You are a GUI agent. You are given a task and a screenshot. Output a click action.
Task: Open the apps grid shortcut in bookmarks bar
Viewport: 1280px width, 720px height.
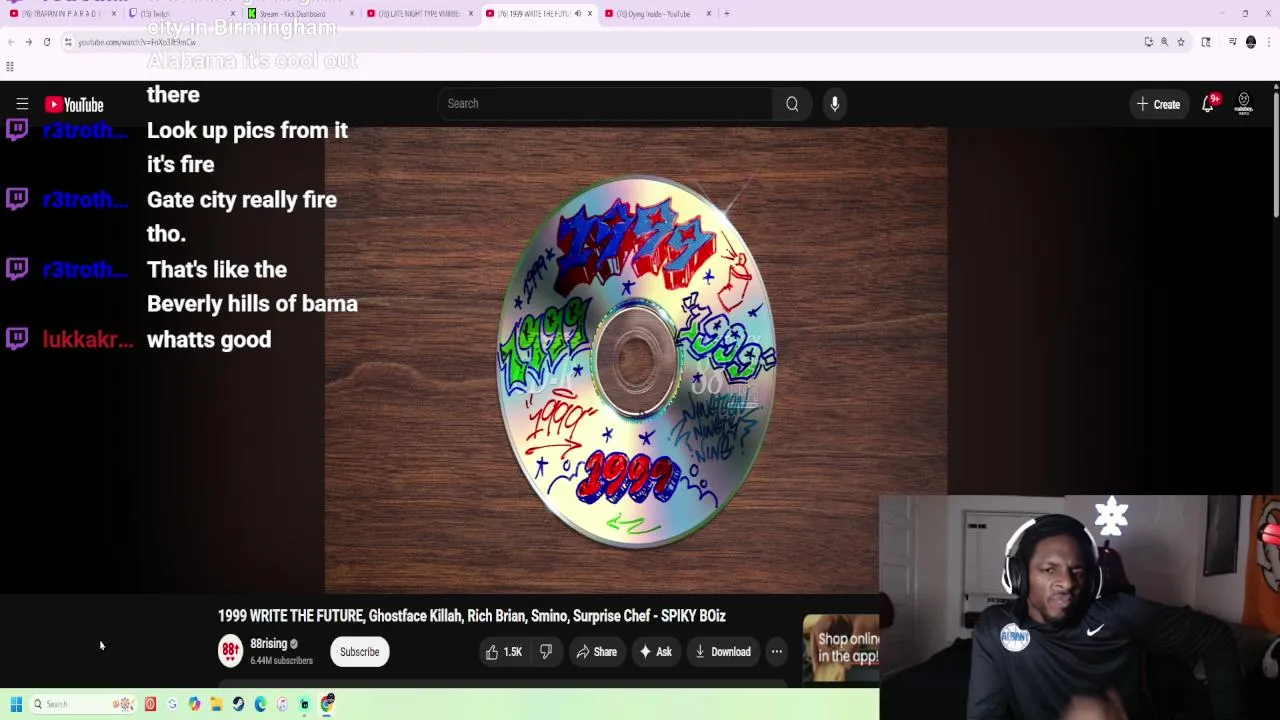pyautogui.click(x=10, y=67)
